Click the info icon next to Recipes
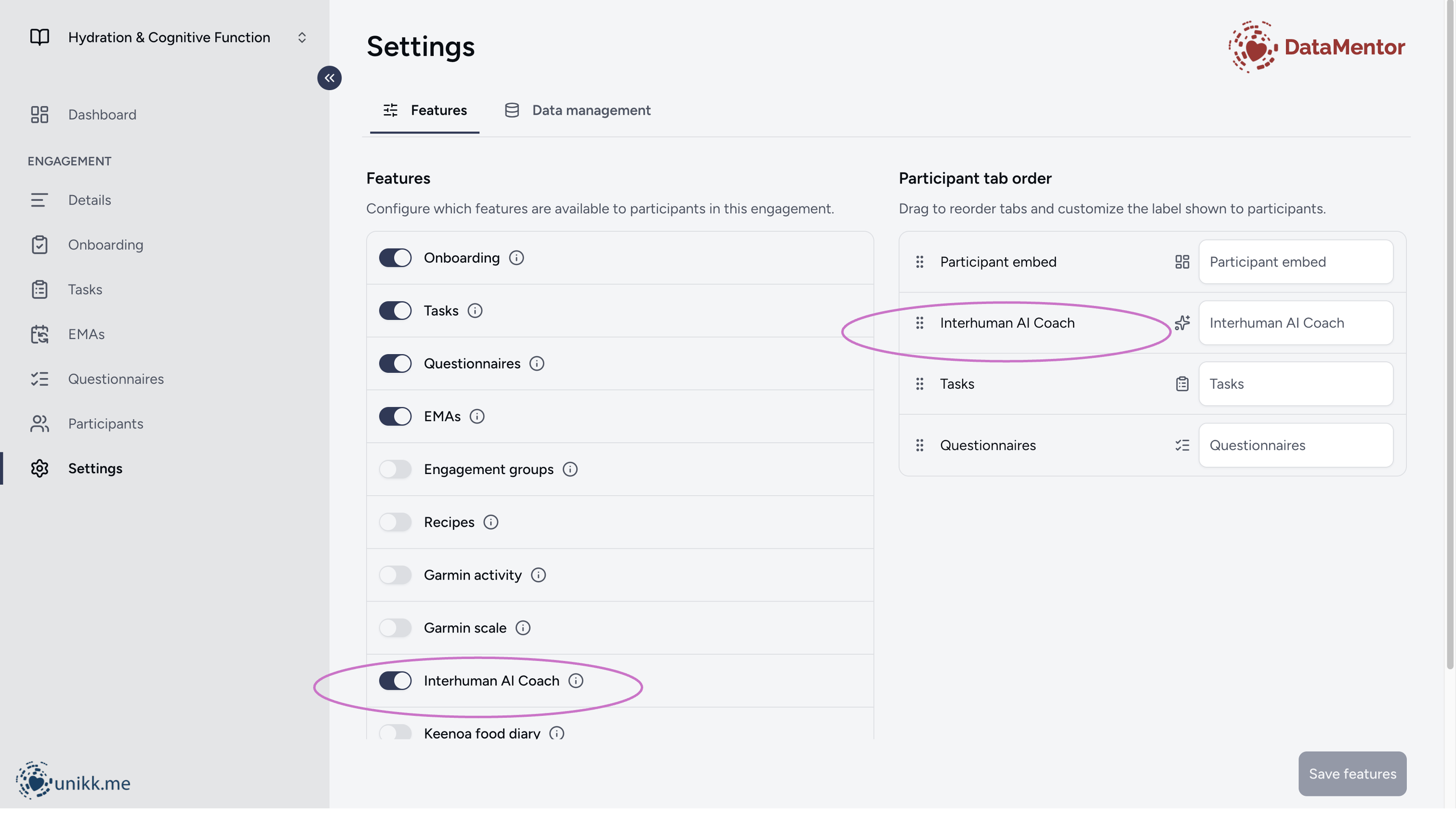1456x818 pixels. [x=490, y=522]
